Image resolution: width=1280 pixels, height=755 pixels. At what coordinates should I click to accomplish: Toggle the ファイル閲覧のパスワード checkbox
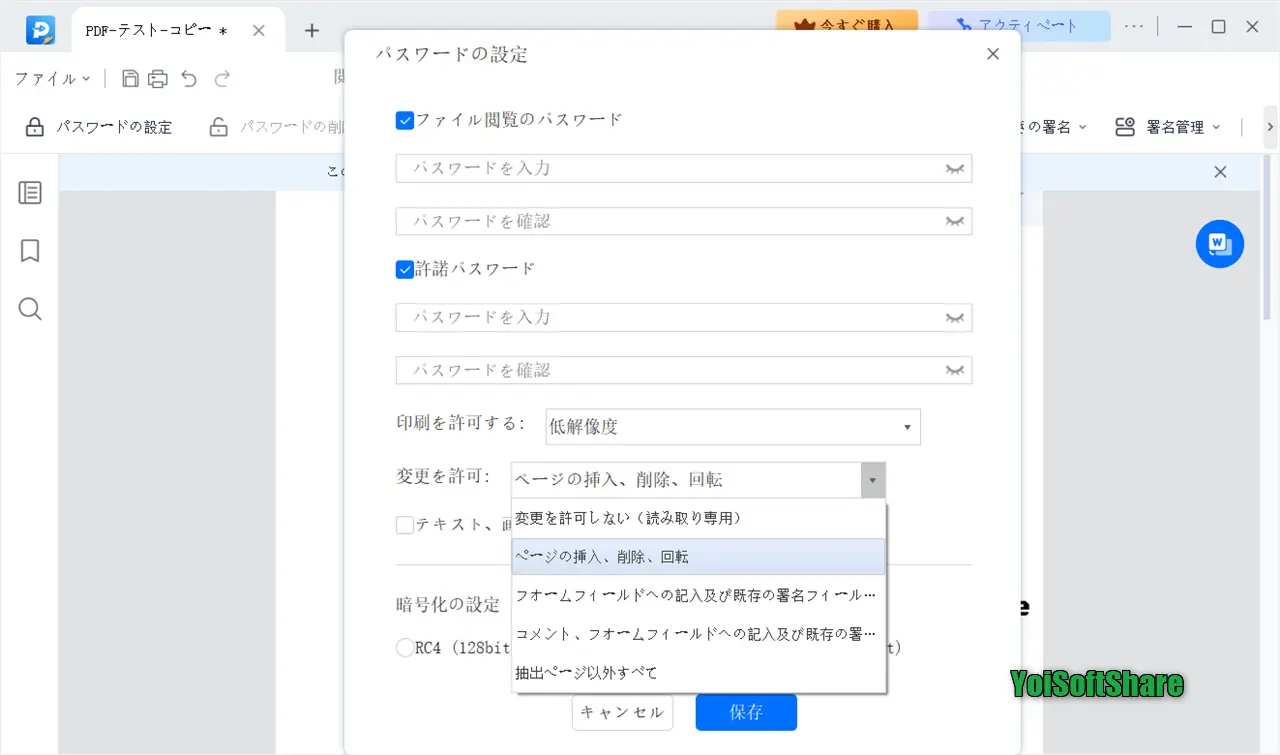point(405,121)
